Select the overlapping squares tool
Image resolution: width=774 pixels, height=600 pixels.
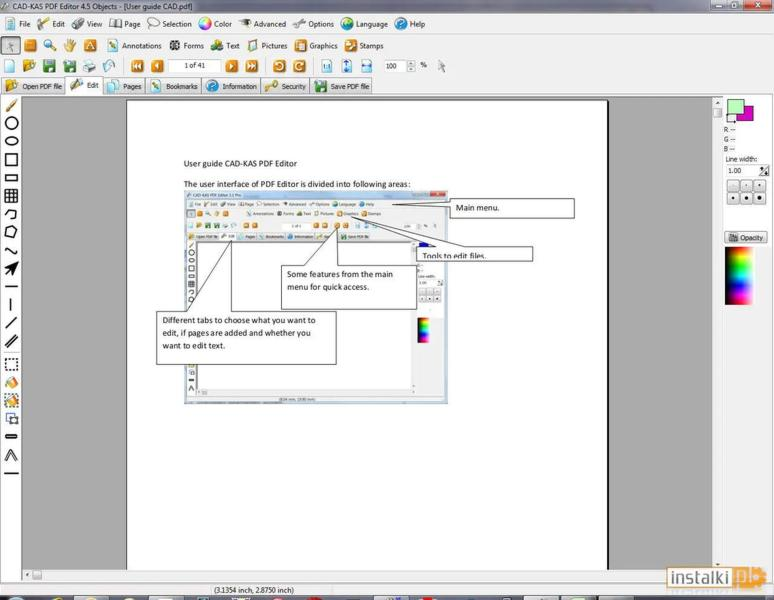point(11,418)
